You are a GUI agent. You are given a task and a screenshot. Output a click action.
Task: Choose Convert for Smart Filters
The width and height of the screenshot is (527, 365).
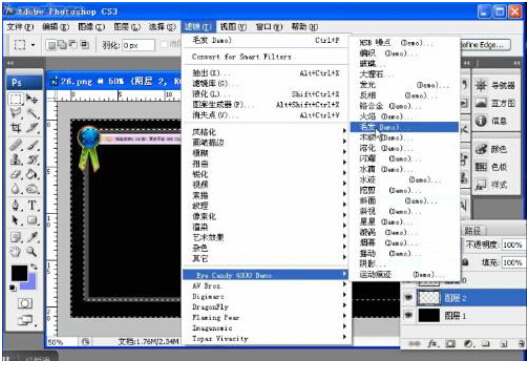(x=242, y=56)
